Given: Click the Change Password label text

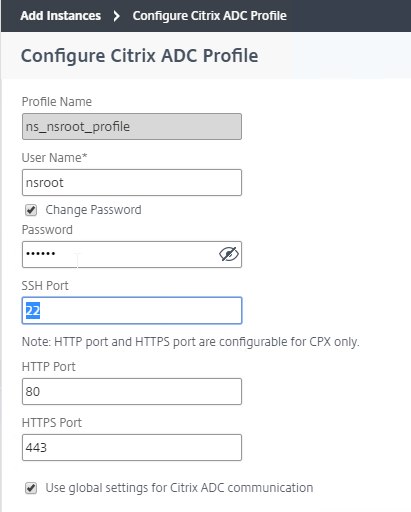Looking at the screenshot, I should click(93, 210).
